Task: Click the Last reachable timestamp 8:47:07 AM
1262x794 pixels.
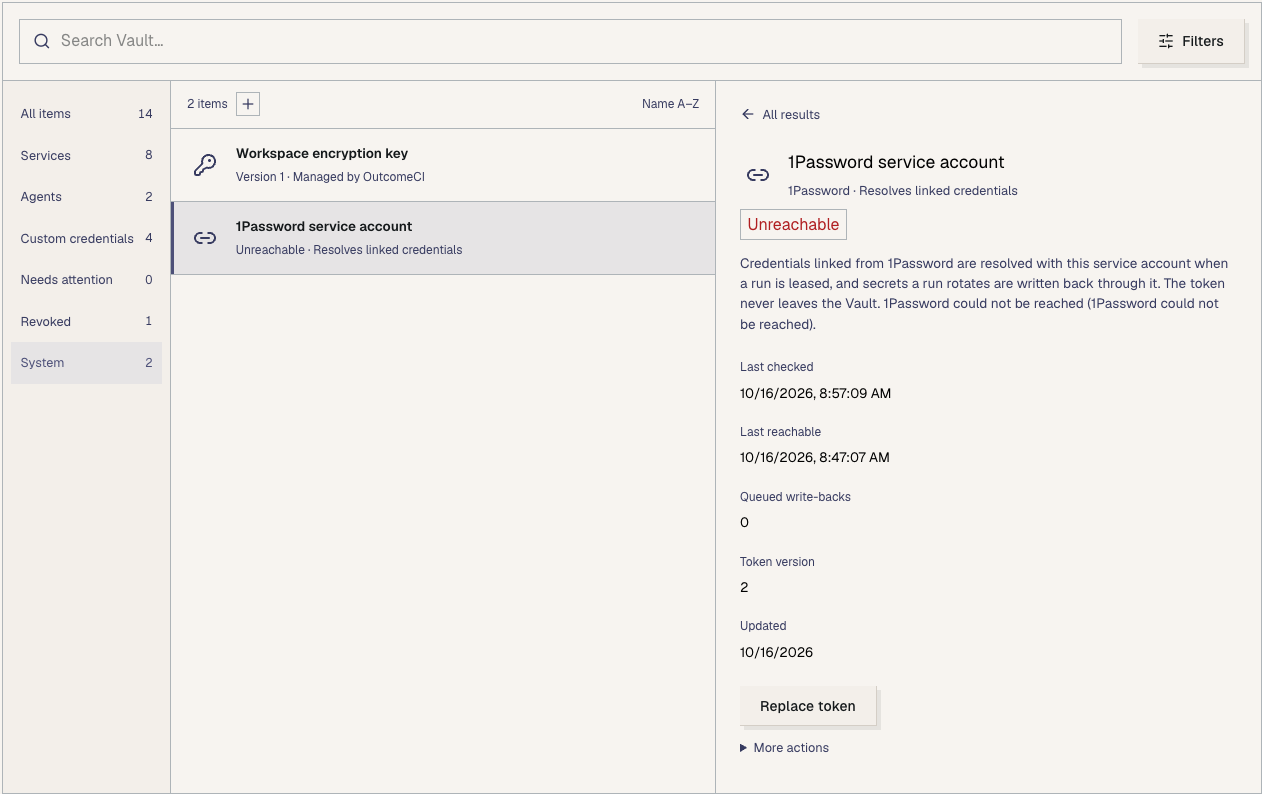Action: 815,458
